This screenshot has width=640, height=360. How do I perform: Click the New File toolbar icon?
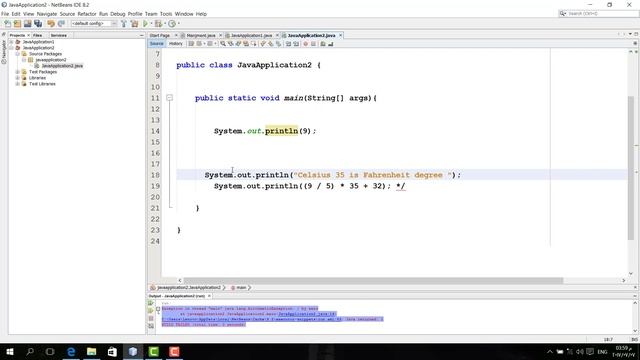pyautogui.click(x=8, y=24)
